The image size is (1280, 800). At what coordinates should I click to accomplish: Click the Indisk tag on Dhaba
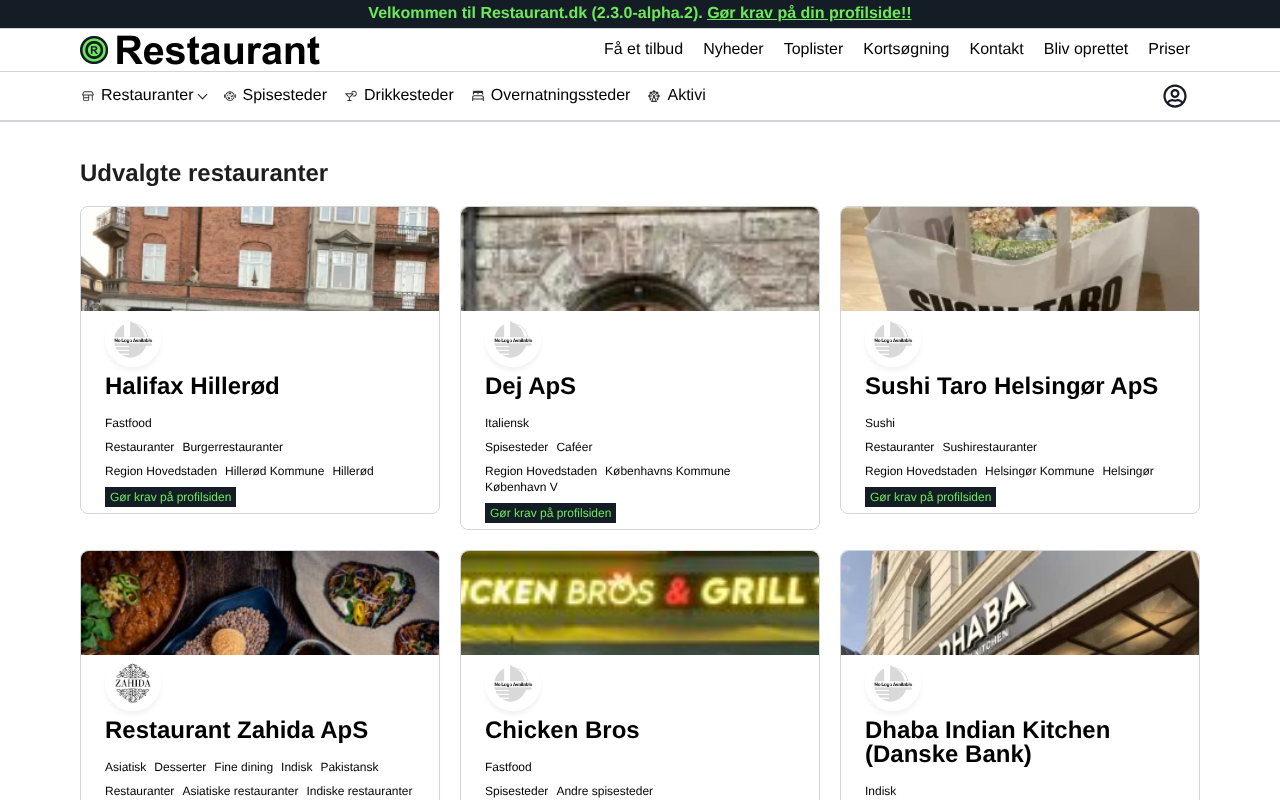(880, 791)
